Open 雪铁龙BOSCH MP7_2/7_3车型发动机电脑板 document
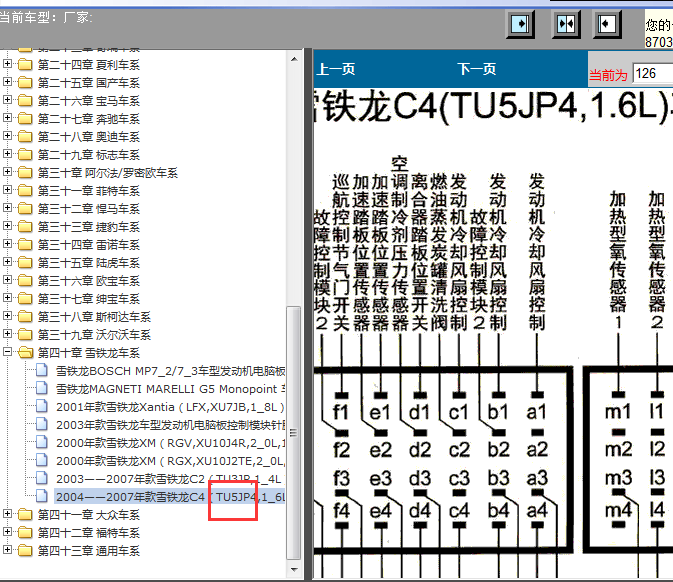The height and width of the screenshot is (582, 673). pos(170,371)
